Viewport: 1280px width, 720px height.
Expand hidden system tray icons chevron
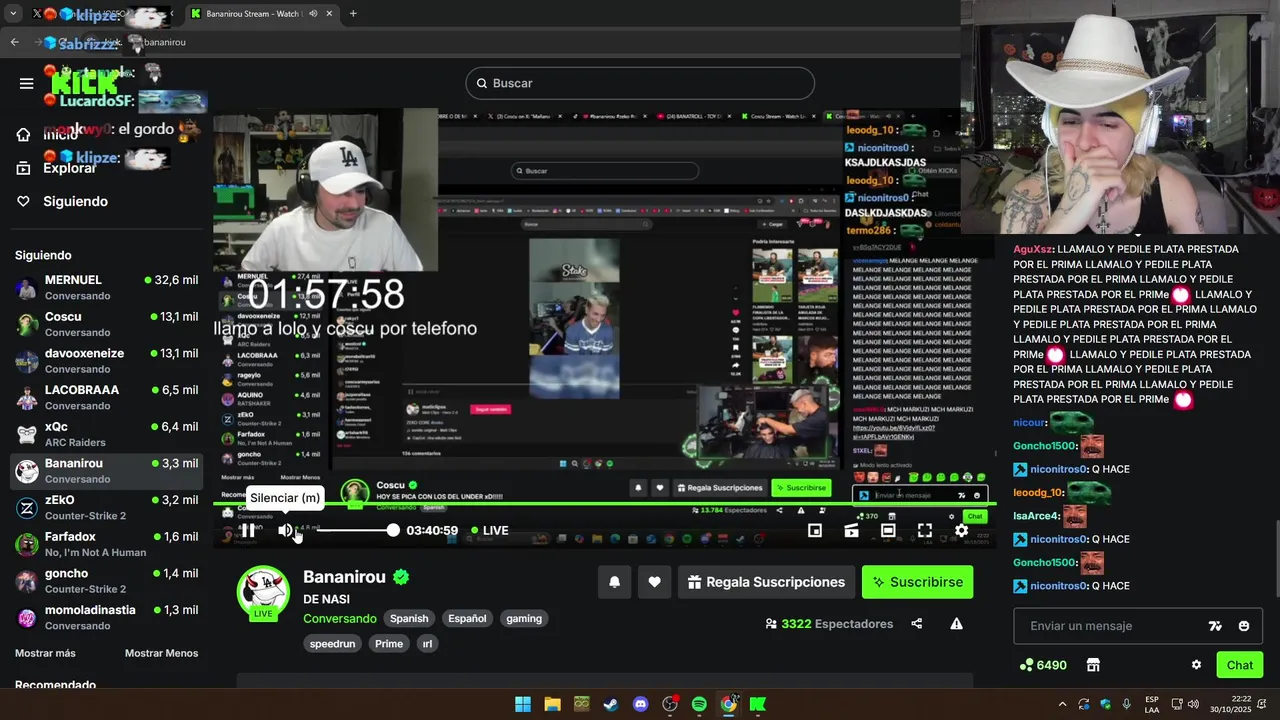tap(1062, 704)
